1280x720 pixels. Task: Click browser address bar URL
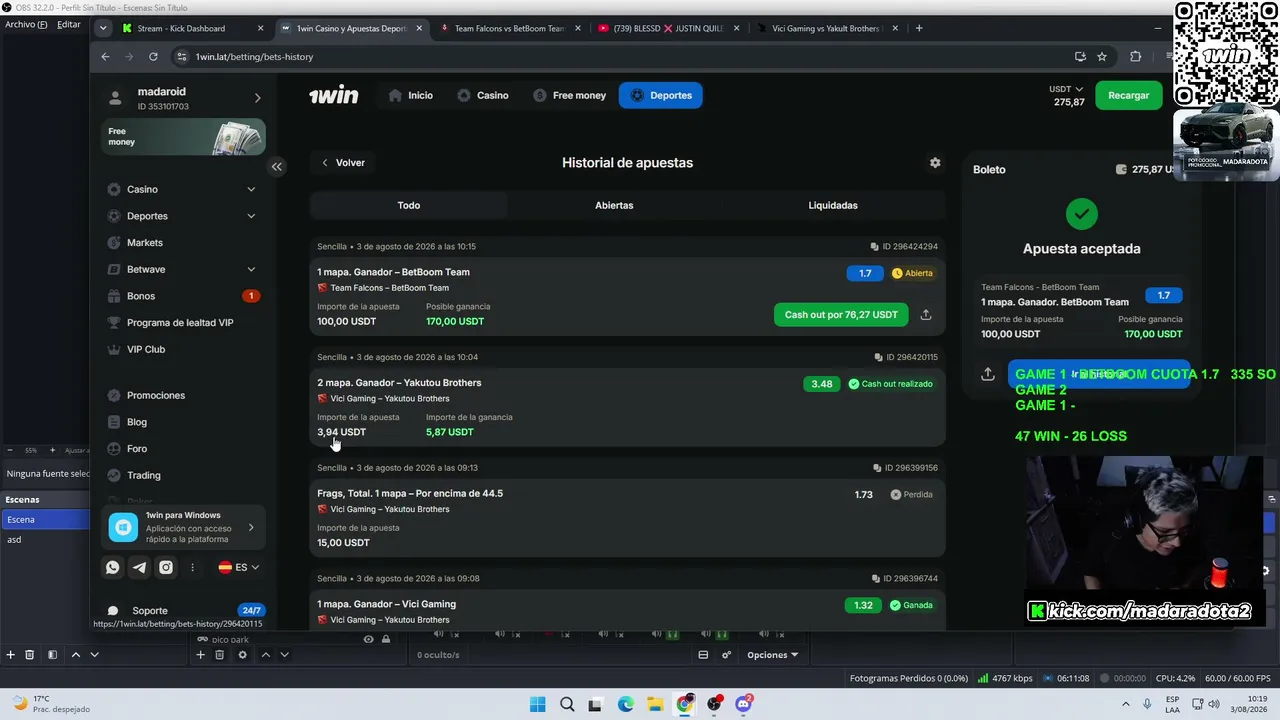coord(254,57)
